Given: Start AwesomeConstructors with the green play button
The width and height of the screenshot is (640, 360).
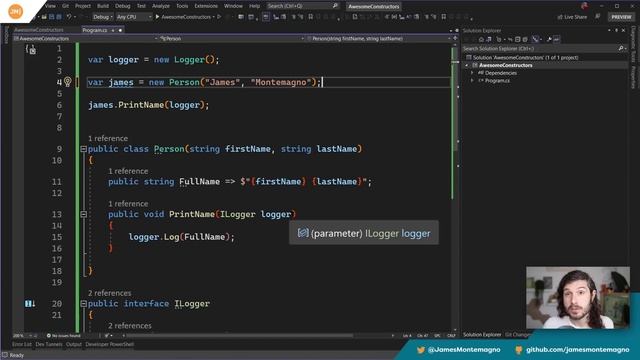Looking at the screenshot, I should [157, 17].
